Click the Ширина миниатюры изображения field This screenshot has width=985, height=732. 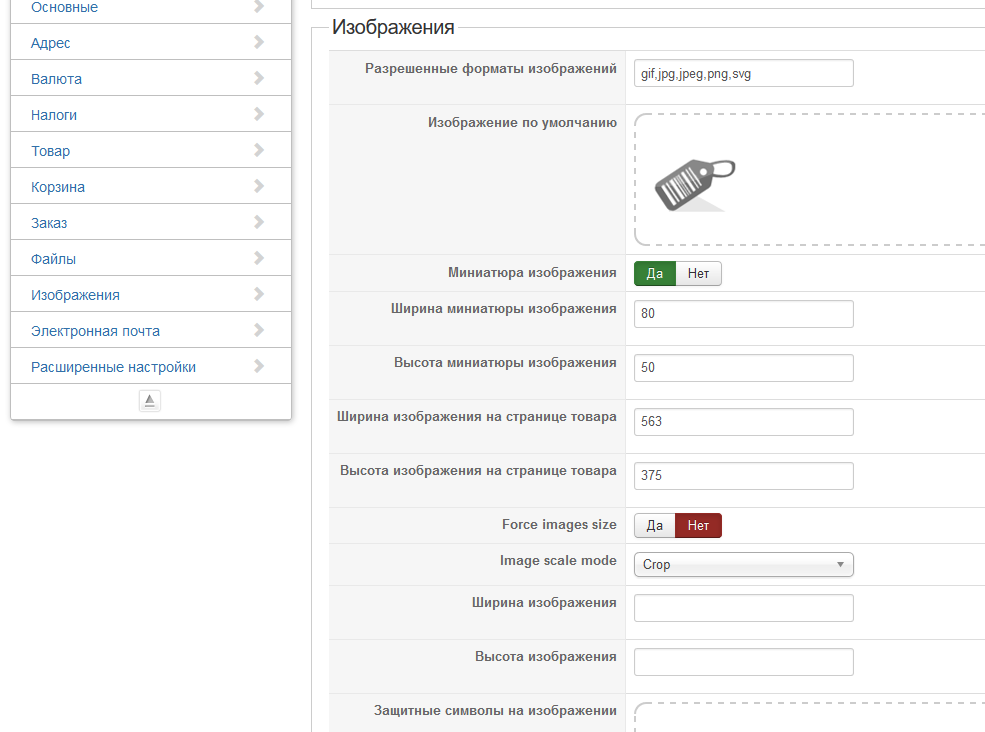click(x=744, y=314)
